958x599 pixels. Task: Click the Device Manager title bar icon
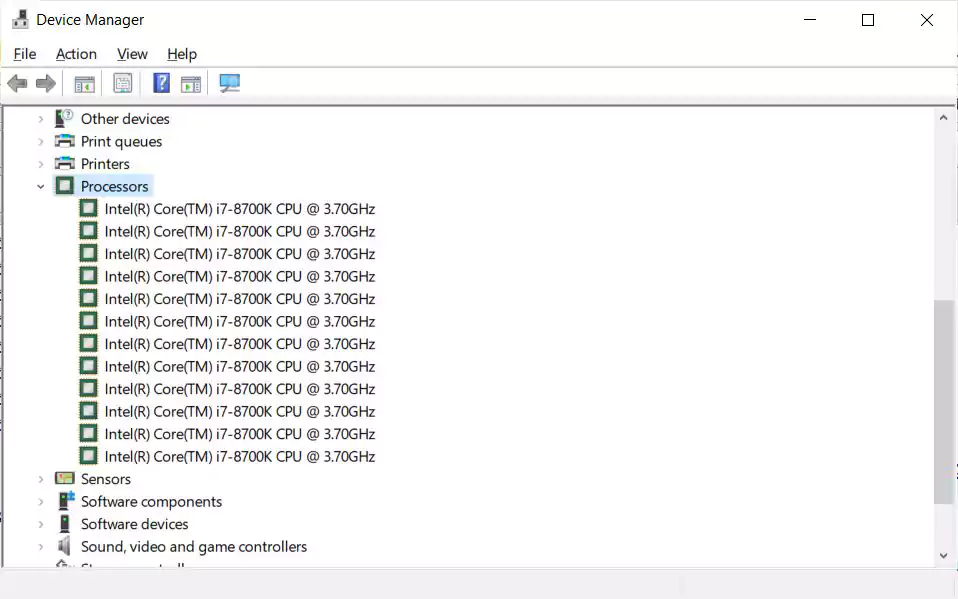point(20,20)
